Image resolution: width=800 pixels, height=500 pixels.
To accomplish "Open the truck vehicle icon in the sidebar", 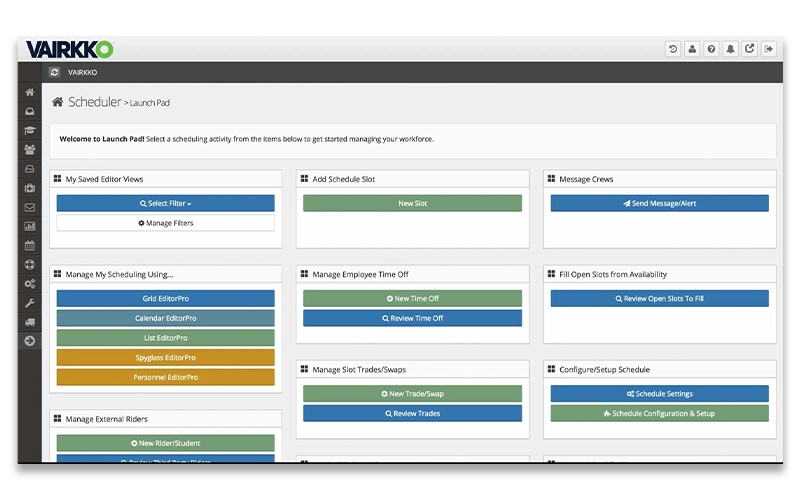I will [30, 322].
